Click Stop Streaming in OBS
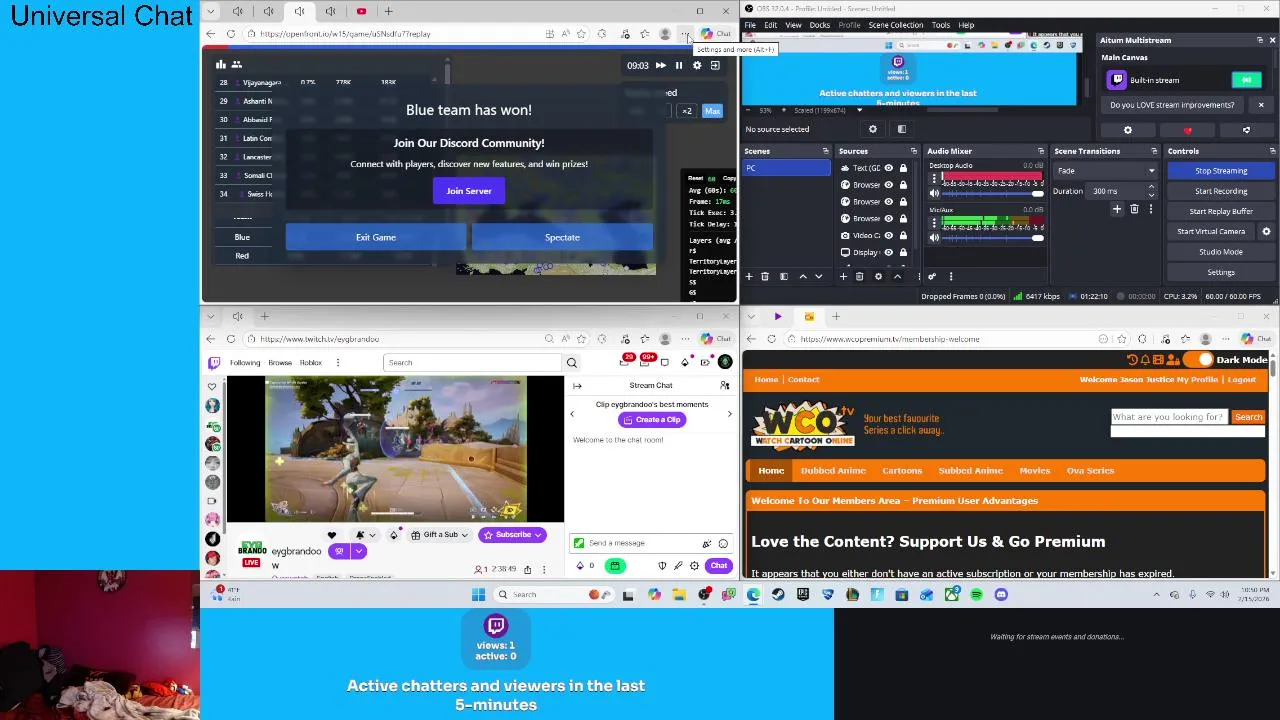This screenshot has width=1280, height=720. pyautogui.click(x=1221, y=171)
